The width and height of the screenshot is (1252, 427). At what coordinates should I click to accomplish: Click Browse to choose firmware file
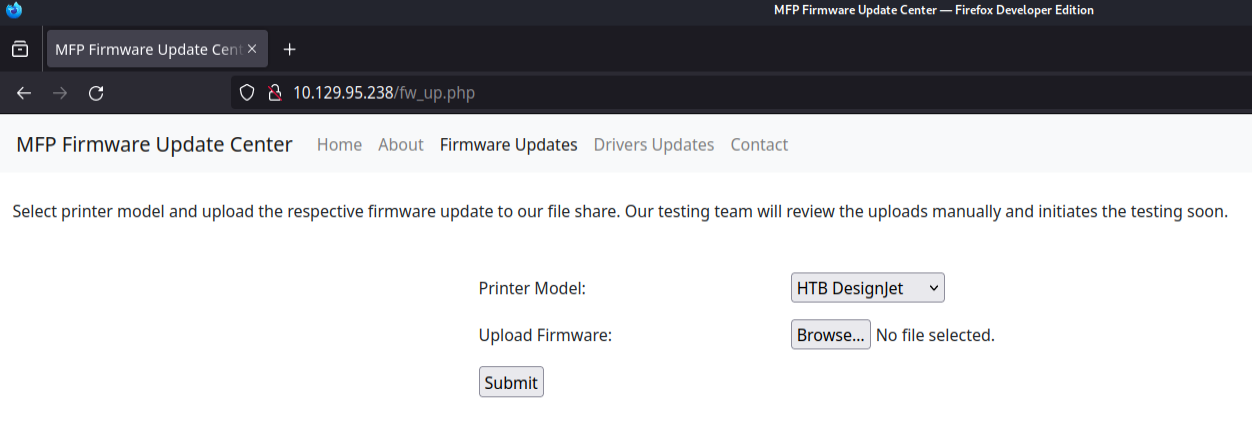tap(830, 335)
